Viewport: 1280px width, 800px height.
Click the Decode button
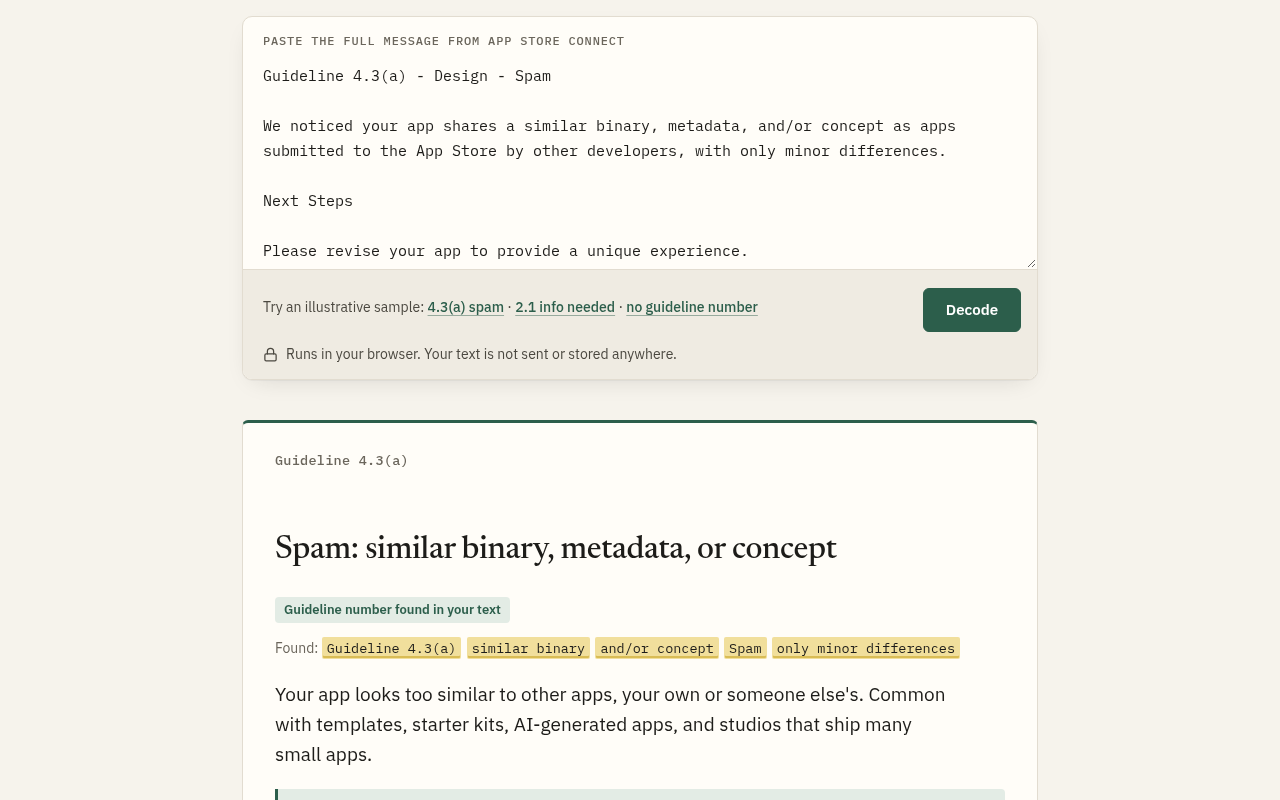point(972,310)
